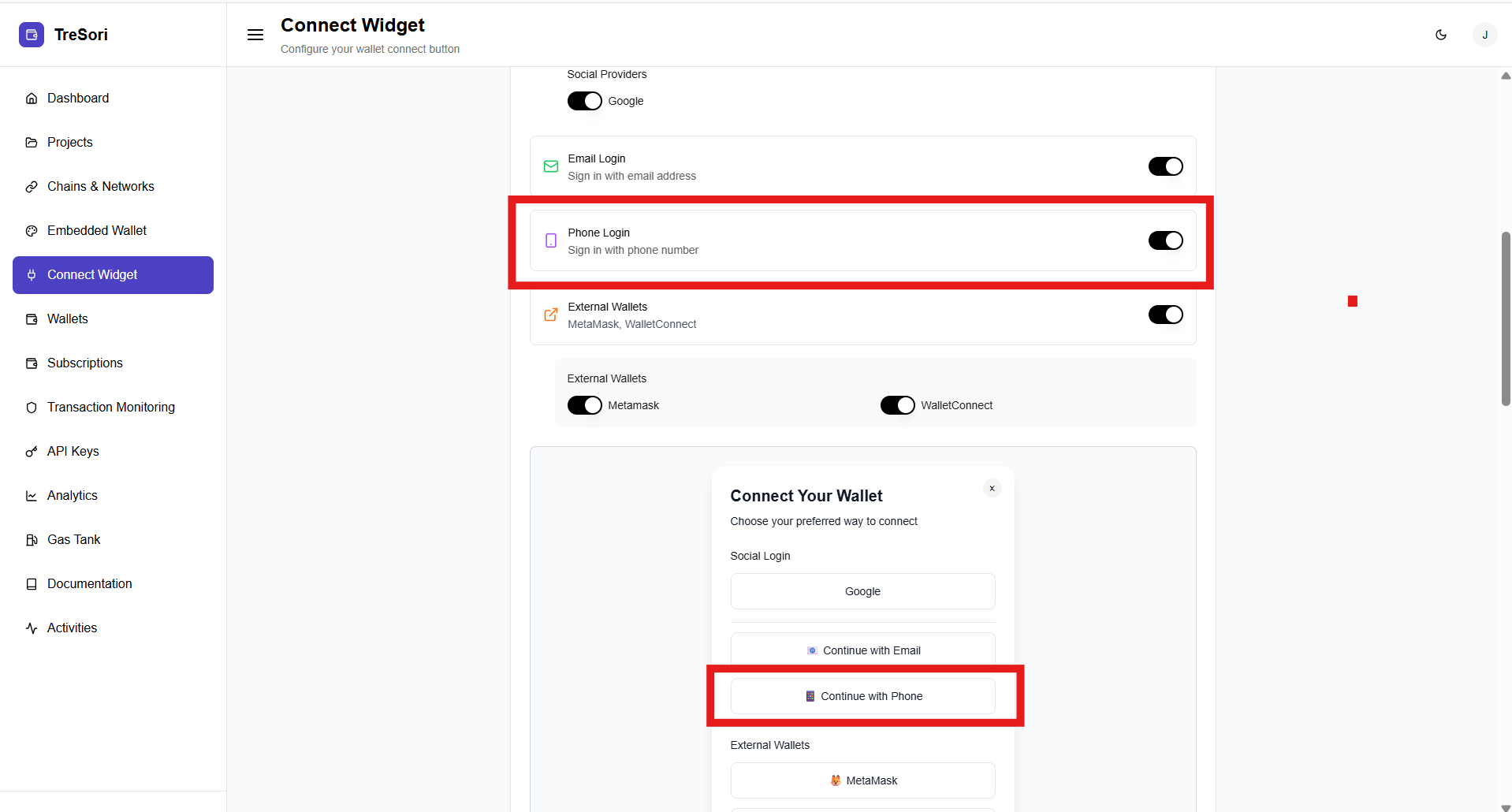Open the Gas Tank section
1512x812 pixels.
tap(74, 539)
